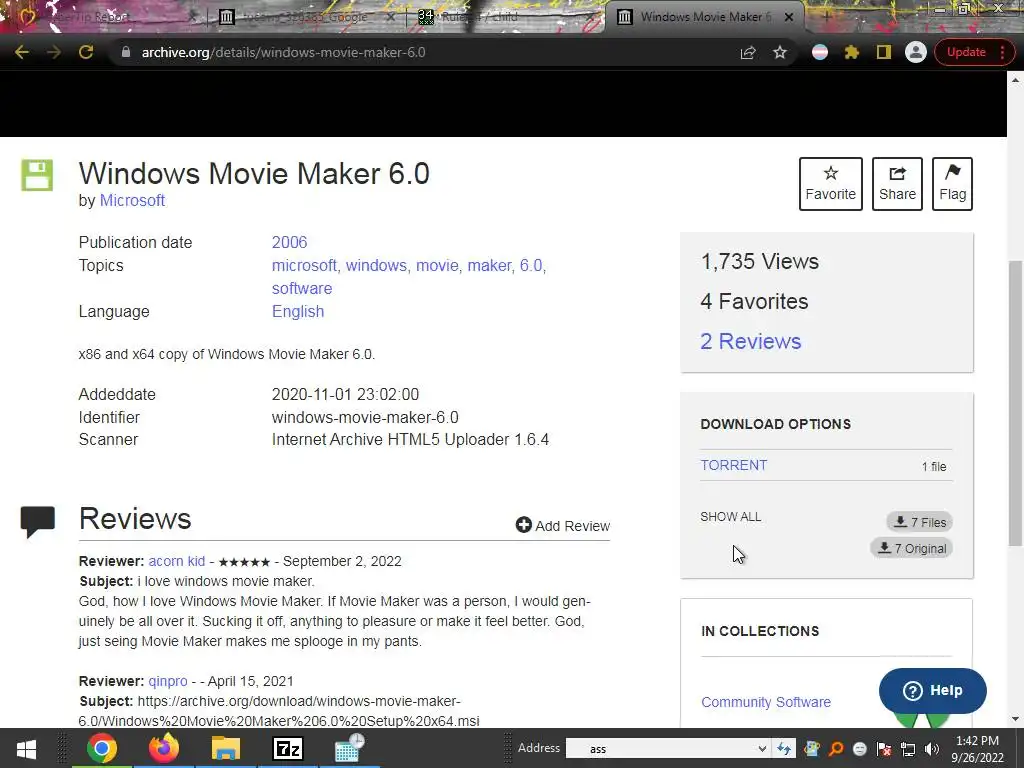This screenshot has width=1024, height=768.
Task: Click the green floppy disk software icon
Action: pos(37,174)
